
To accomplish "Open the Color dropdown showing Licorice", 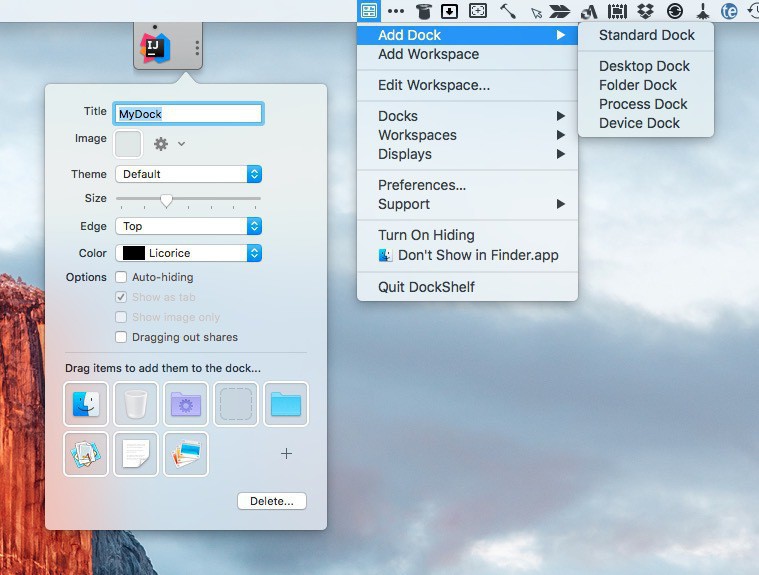I will tap(188, 253).
